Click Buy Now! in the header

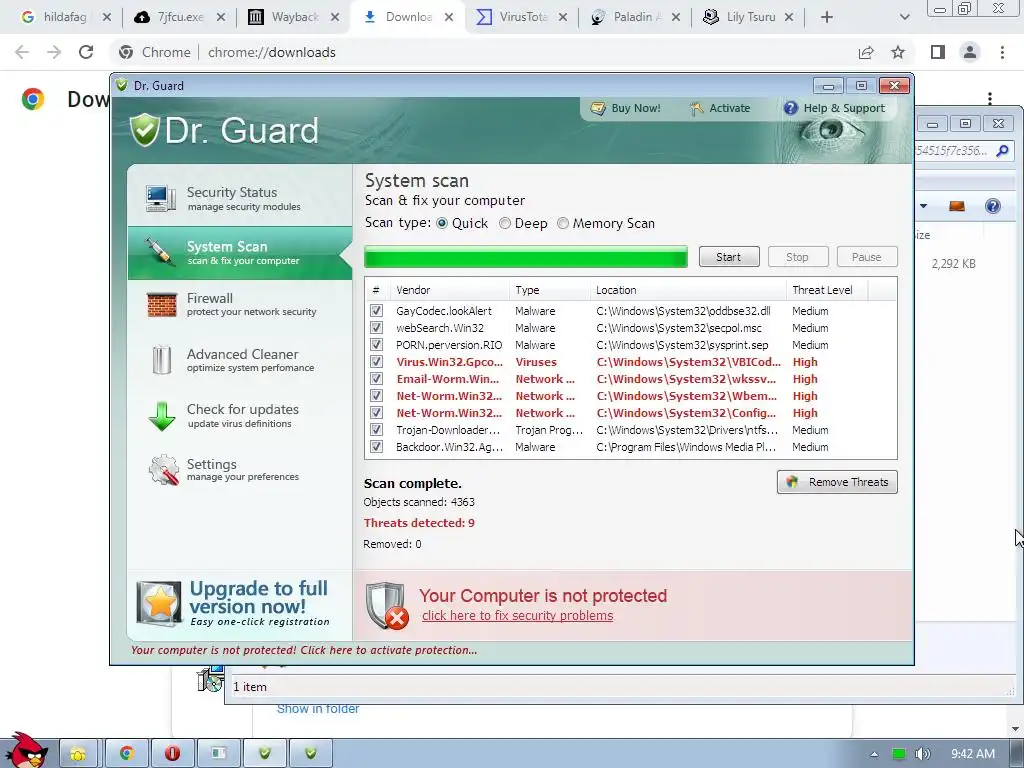(626, 108)
